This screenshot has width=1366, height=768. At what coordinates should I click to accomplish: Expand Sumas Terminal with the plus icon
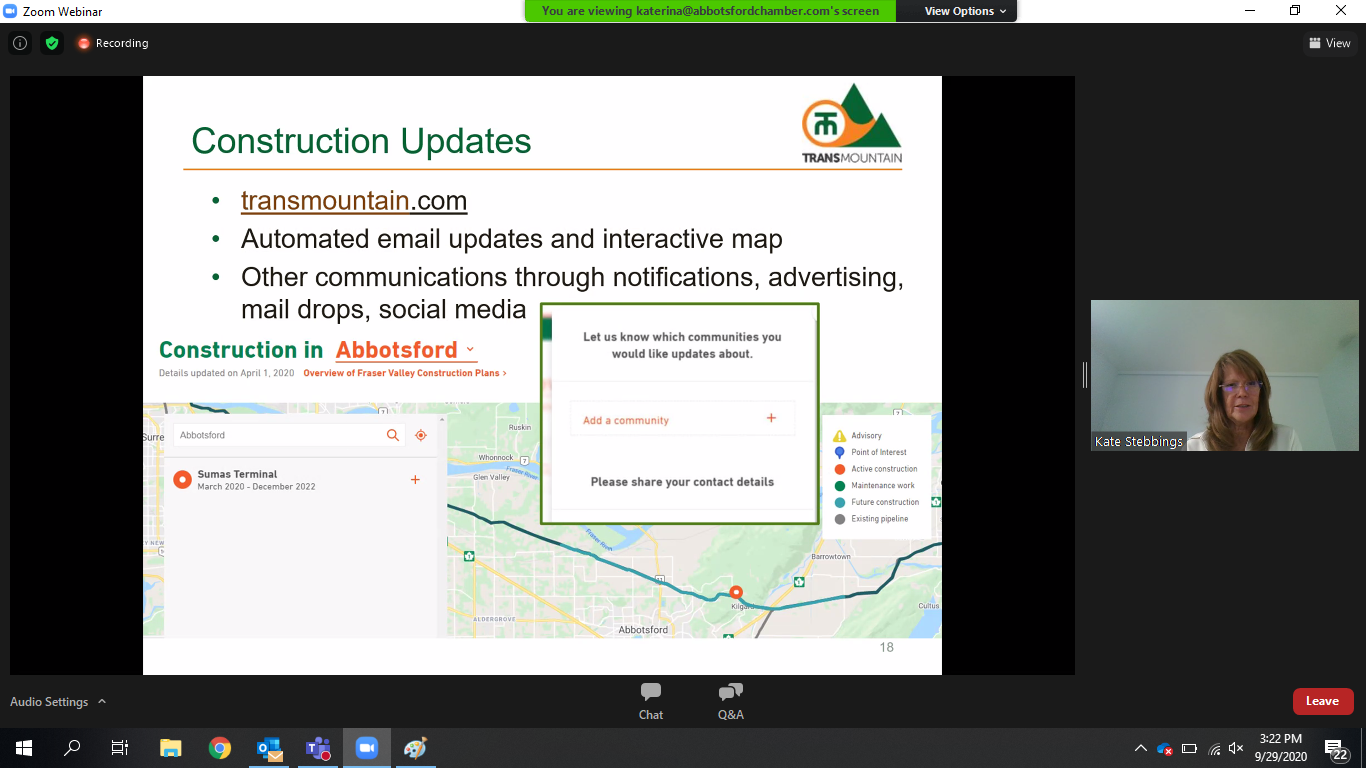pos(415,480)
